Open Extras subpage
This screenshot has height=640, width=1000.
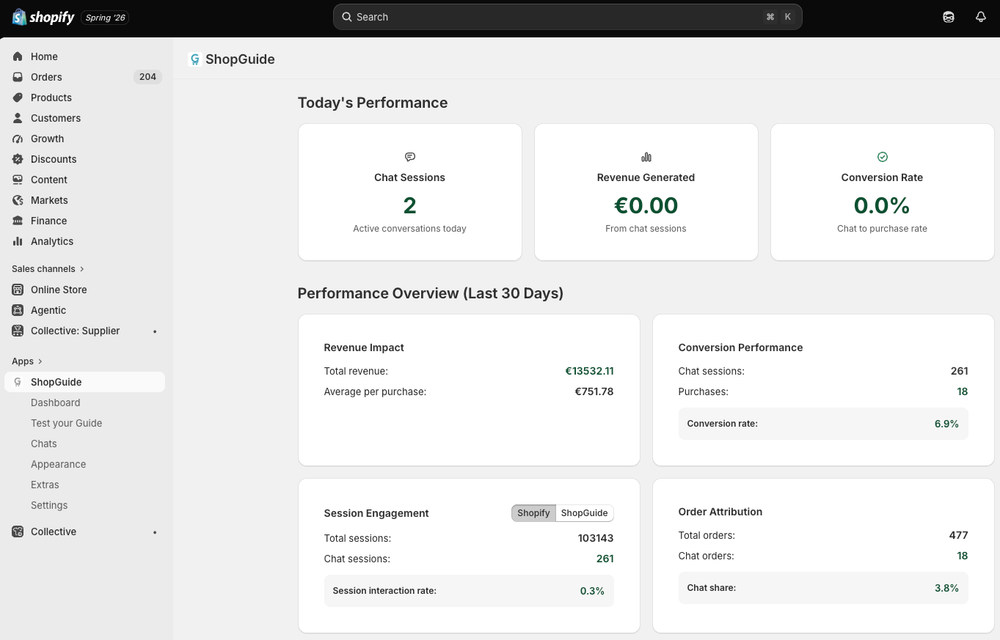click(45, 484)
